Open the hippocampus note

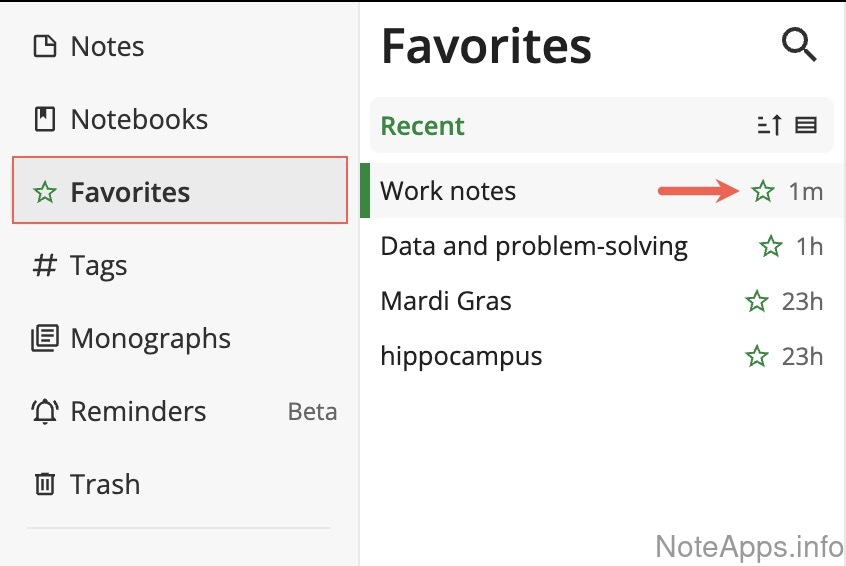[x=461, y=356]
